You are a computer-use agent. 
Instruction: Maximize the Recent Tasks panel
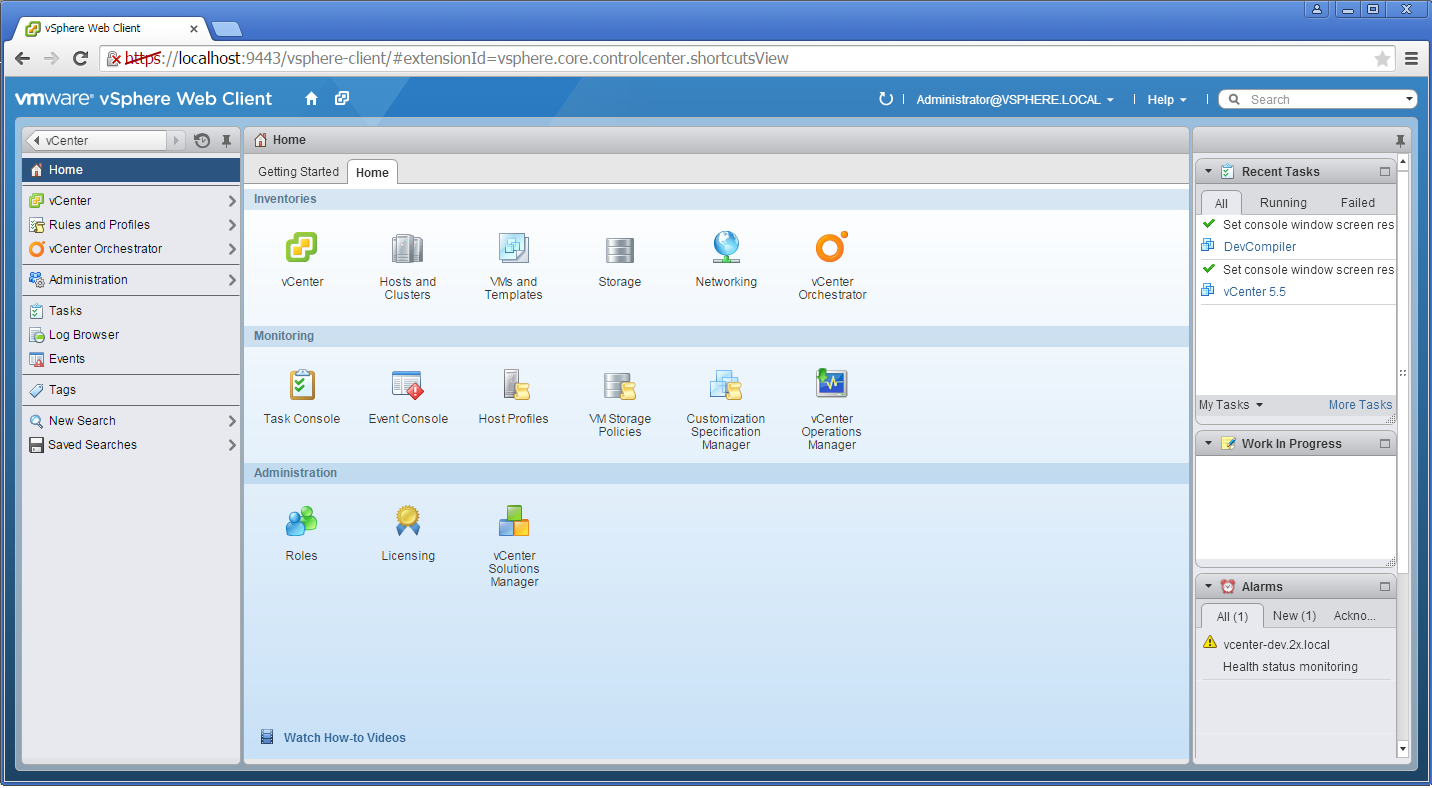coord(1385,172)
